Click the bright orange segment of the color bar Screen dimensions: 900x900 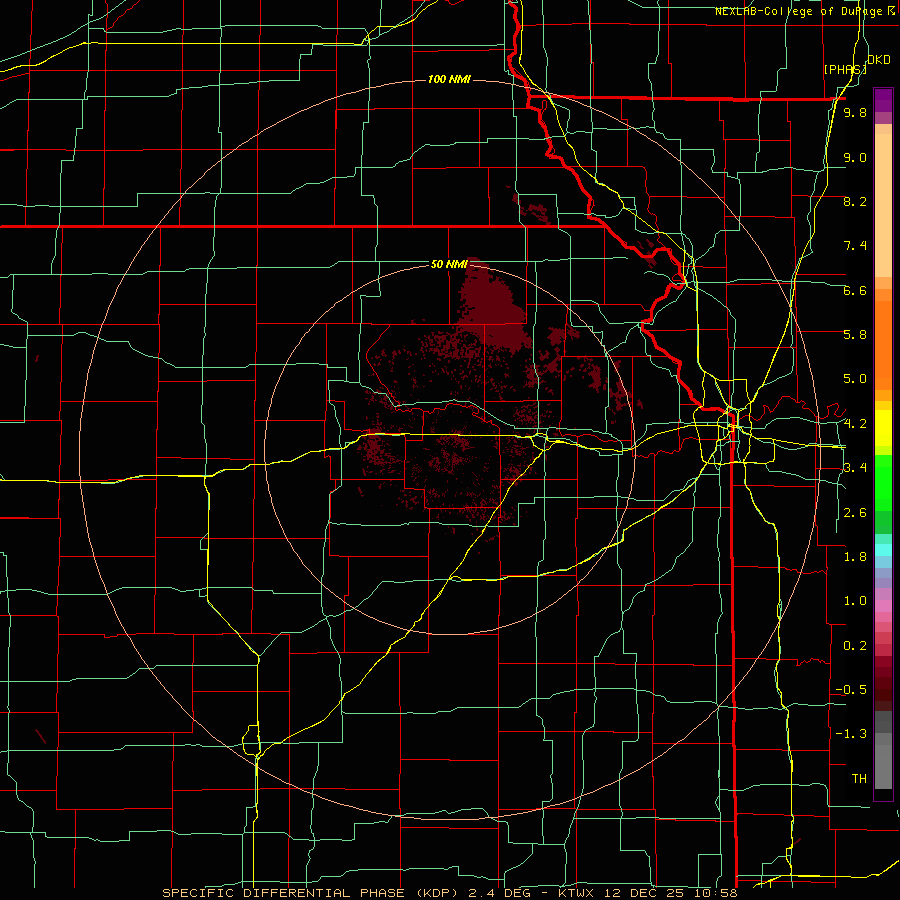click(x=883, y=346)
